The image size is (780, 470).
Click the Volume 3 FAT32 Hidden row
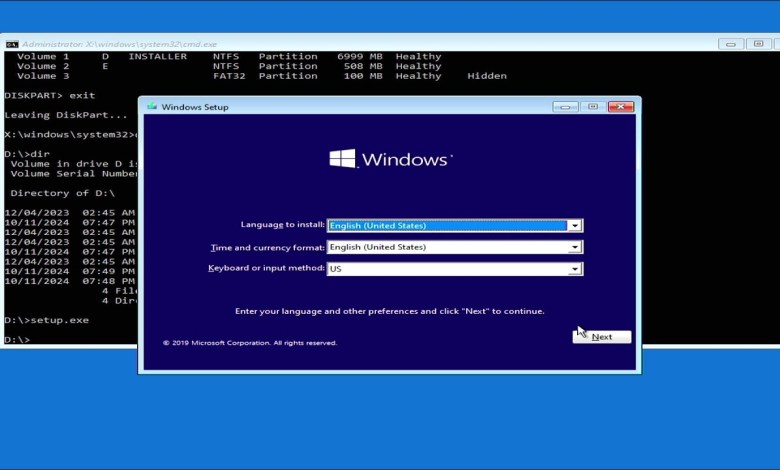(x=262, y=76)
